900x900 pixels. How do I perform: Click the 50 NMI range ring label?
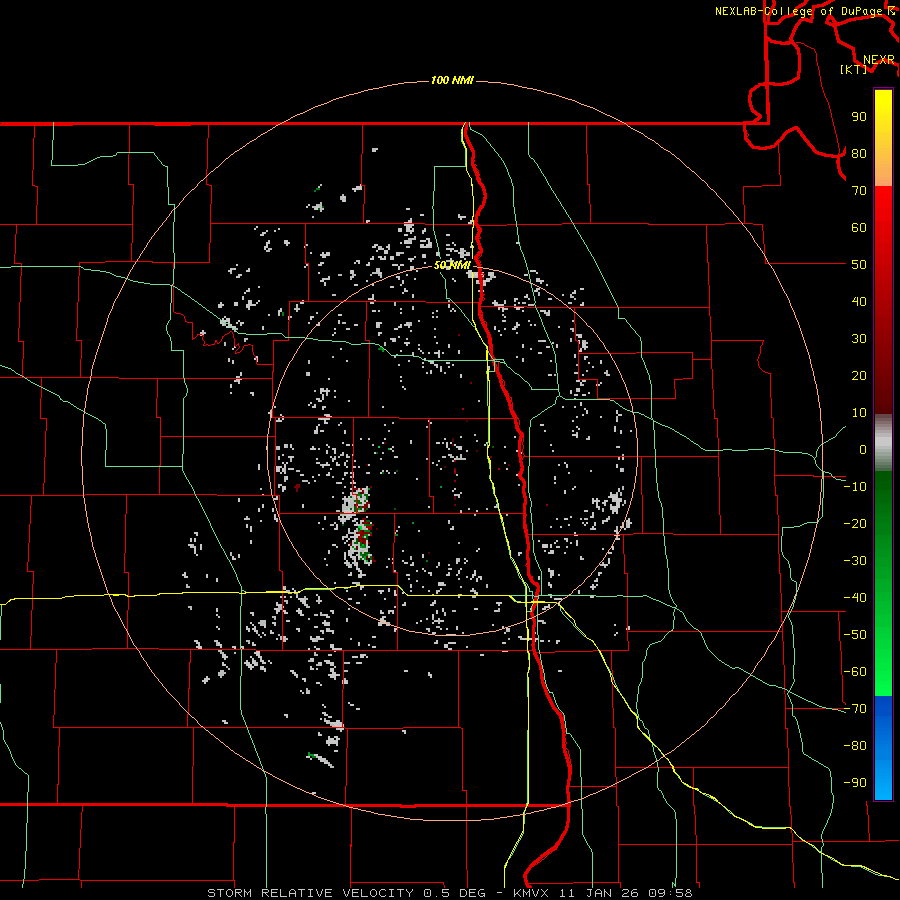pyautogui.click(x=452, y=265)
